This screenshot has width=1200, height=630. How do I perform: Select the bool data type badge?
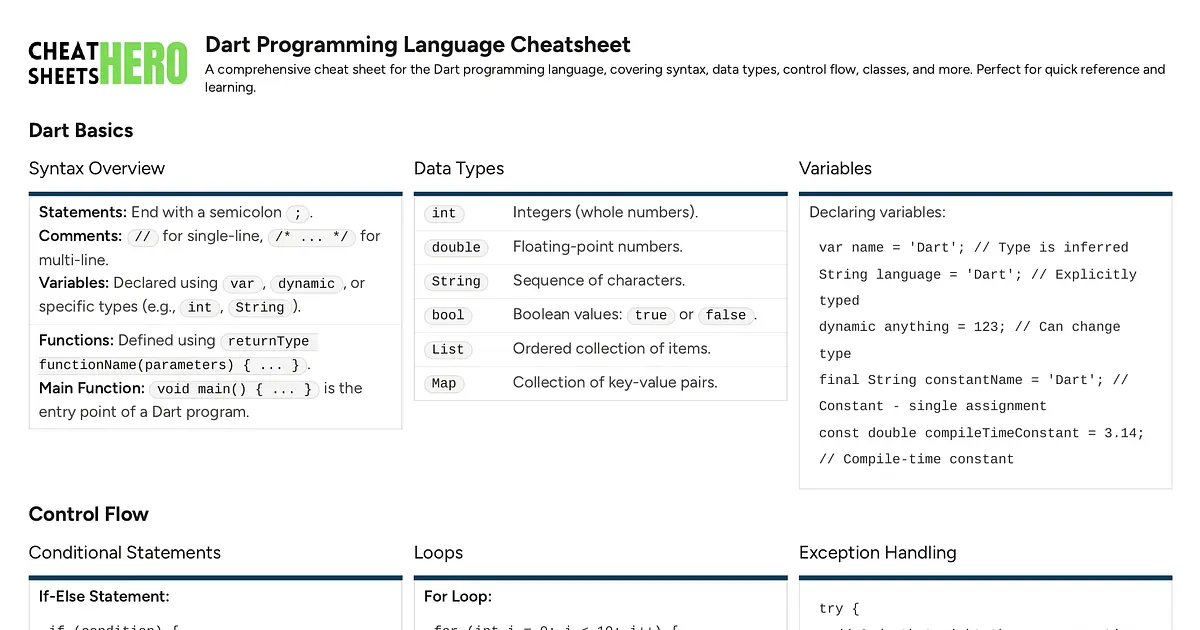[x=447, y=315]
